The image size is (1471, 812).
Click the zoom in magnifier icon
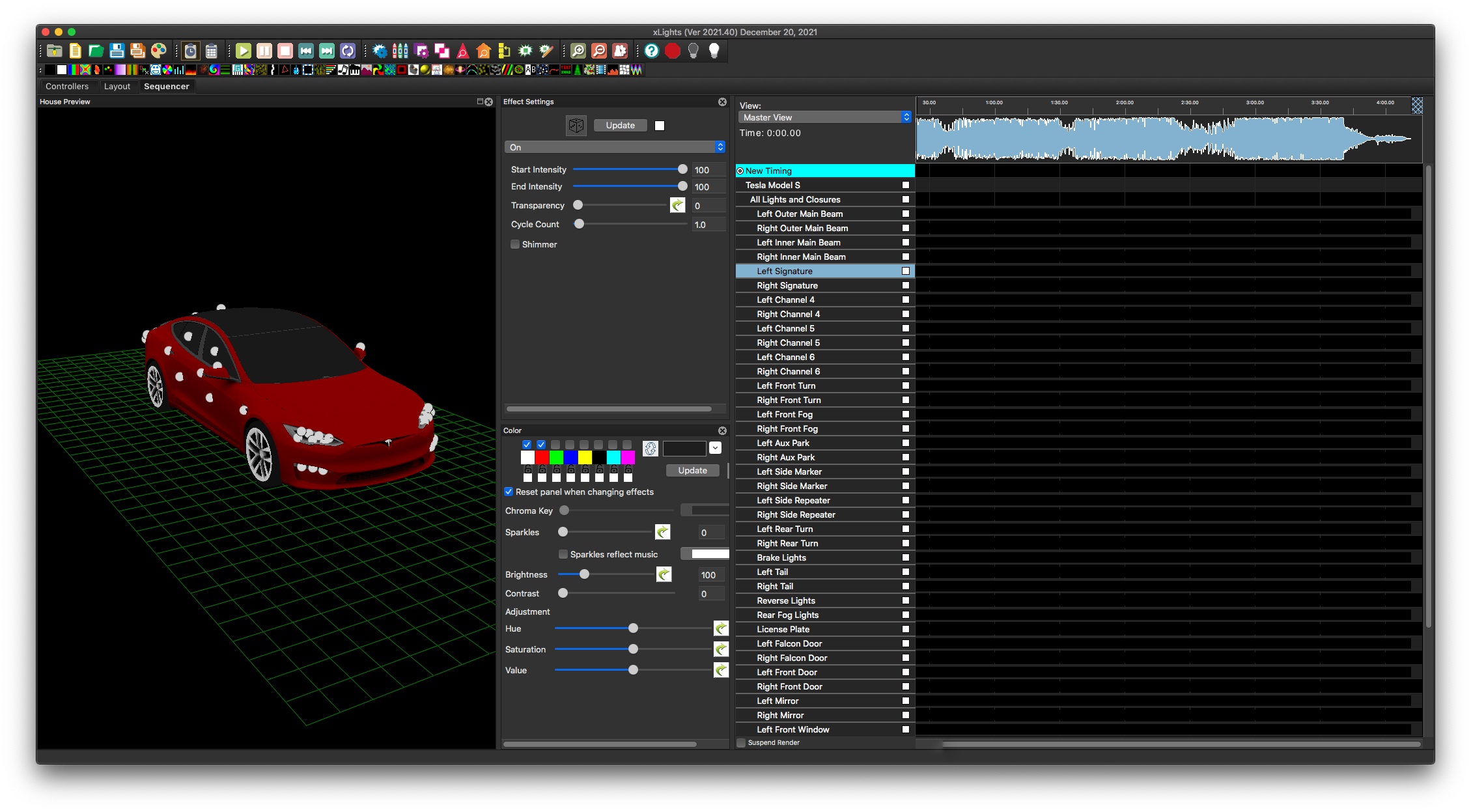coord(578,51)
